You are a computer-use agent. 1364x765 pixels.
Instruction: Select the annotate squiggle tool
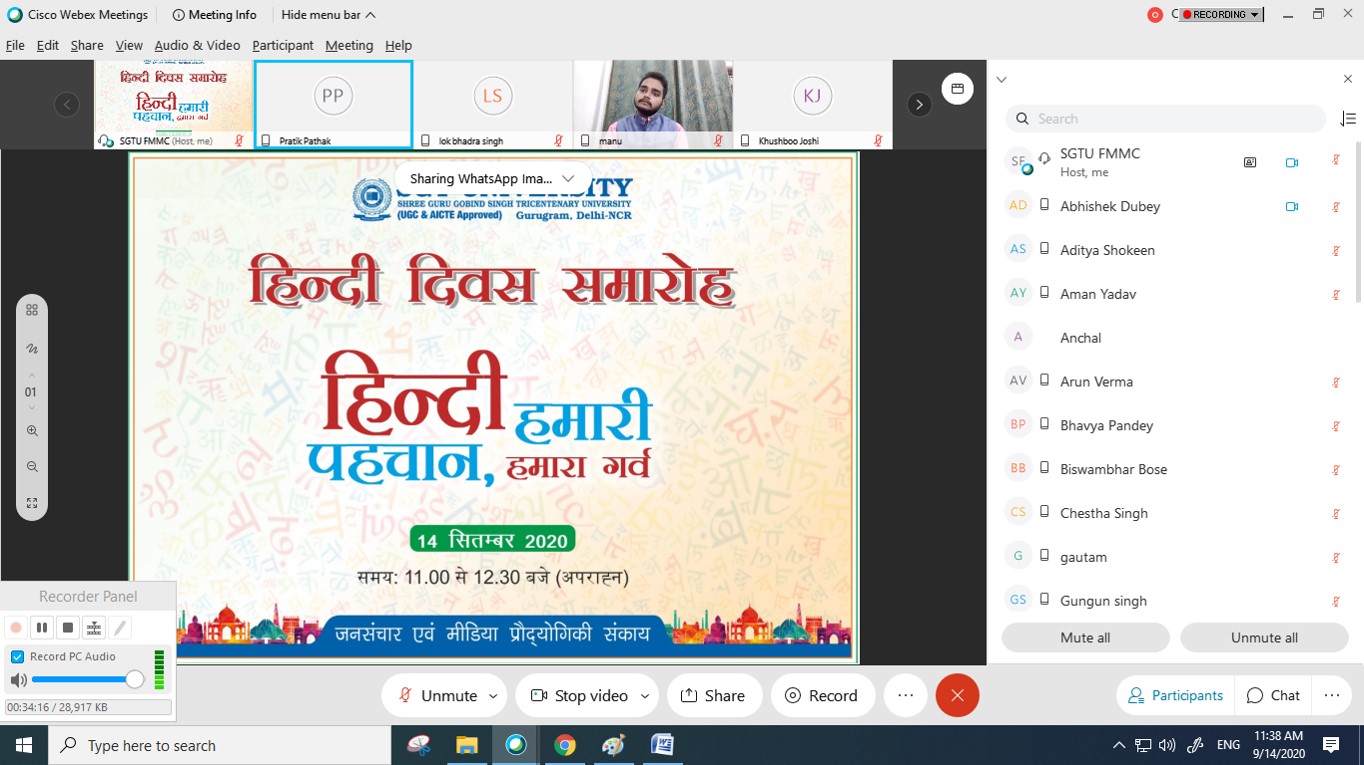32,349
